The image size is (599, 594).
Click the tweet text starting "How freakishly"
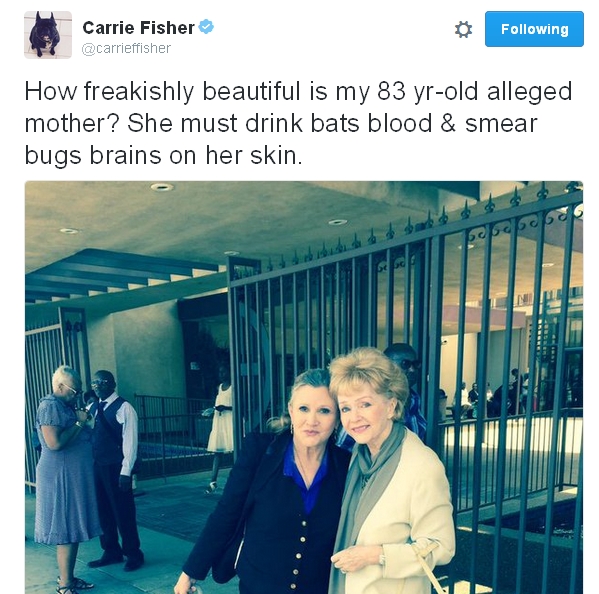pos(298,123)
